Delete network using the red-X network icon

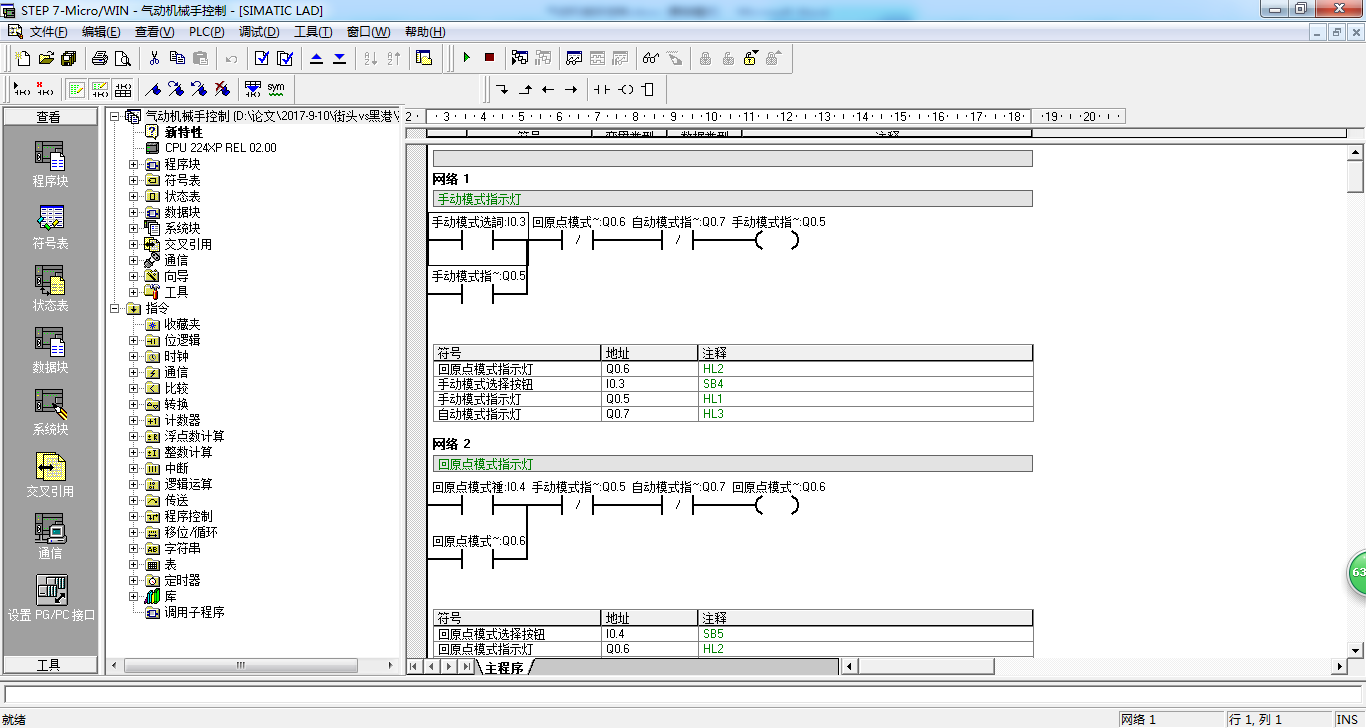click(x=44, y=89)
